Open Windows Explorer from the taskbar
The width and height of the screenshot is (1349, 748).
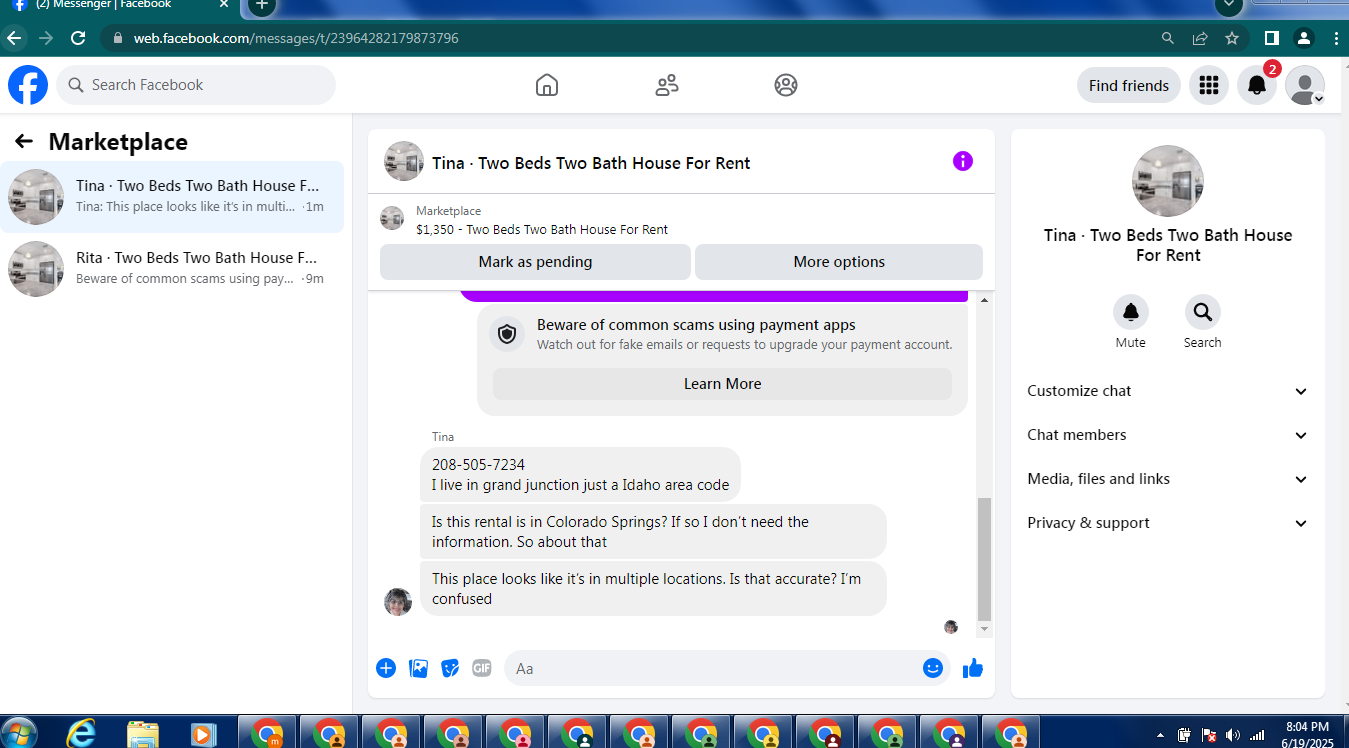click(143, 733)
